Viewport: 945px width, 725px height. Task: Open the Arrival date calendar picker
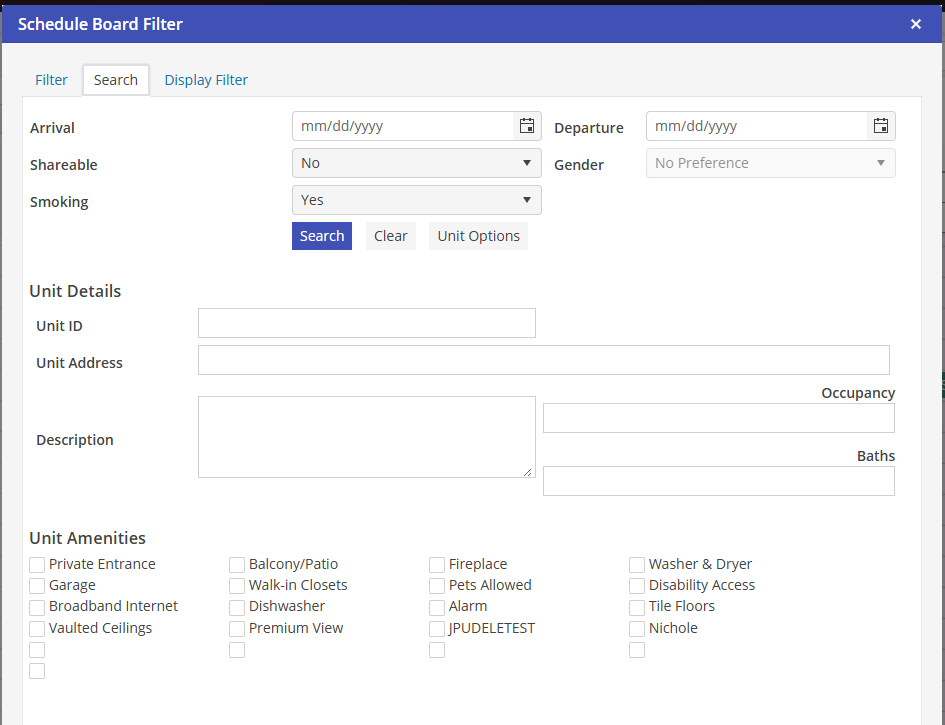[x=526, y=126]
